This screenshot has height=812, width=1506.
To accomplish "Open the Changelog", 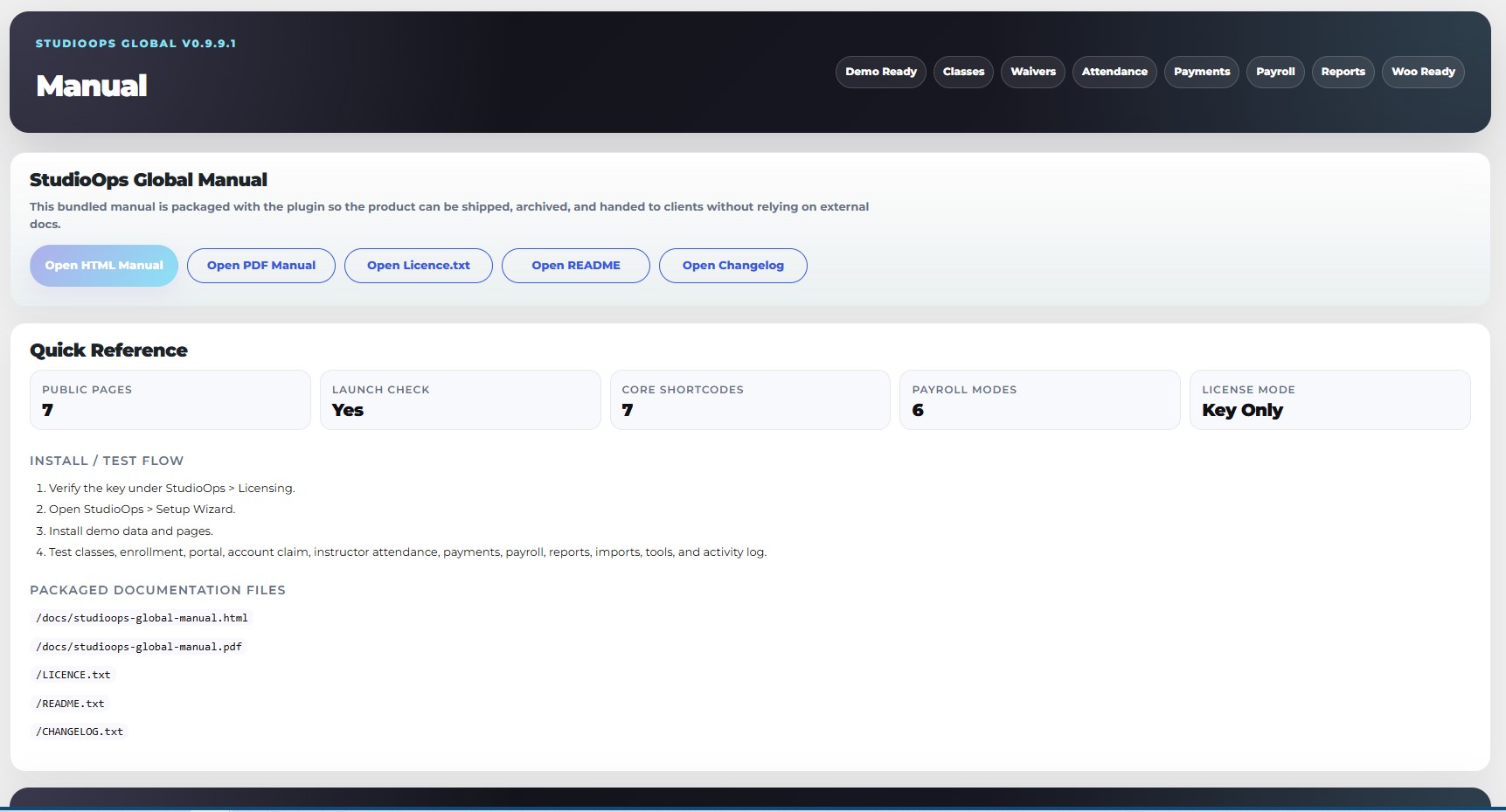I will 733,266.
